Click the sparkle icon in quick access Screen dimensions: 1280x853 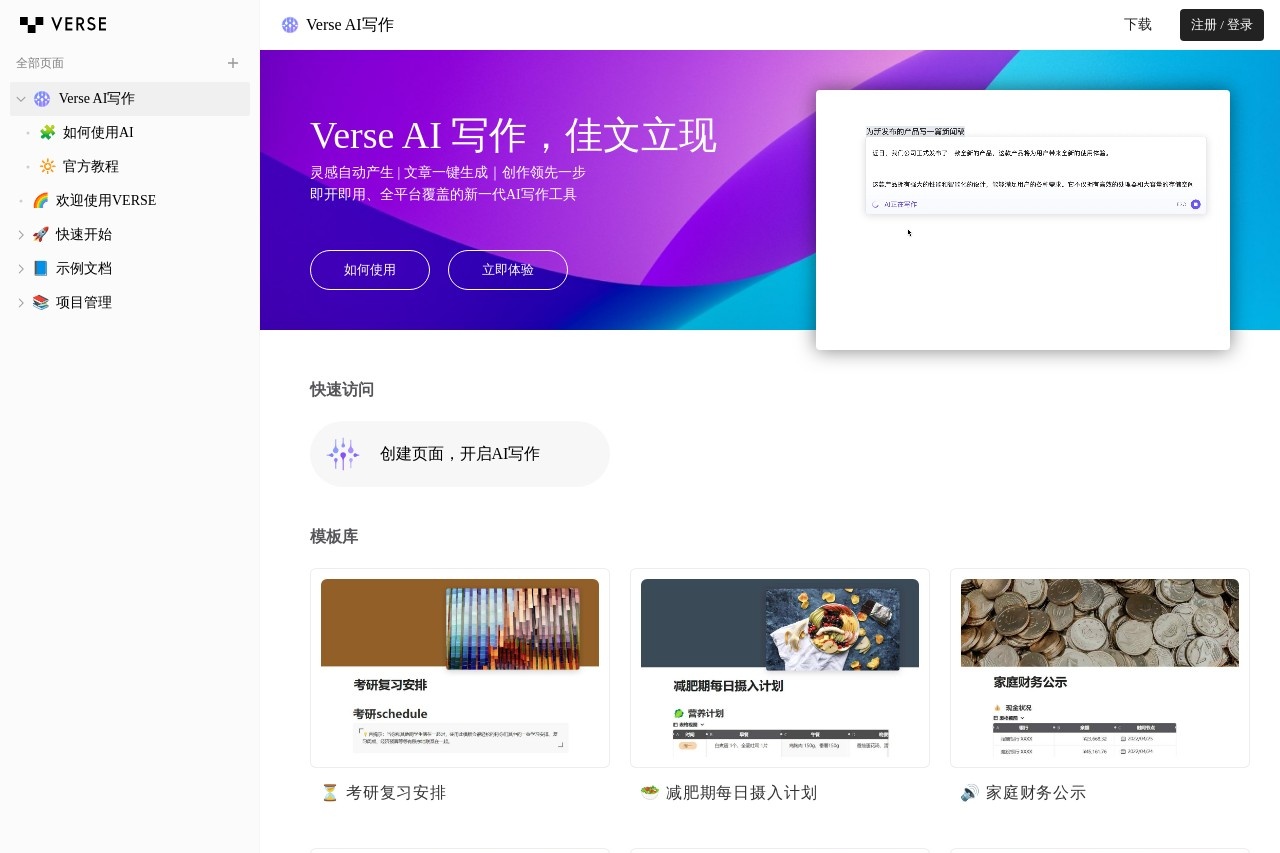tap(343, 454)
